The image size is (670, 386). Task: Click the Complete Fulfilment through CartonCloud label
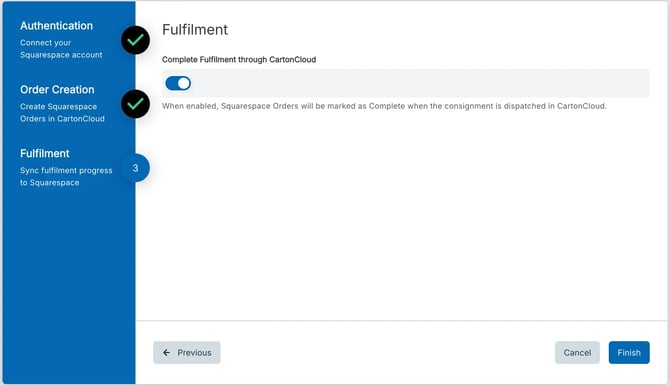tap(239, 59)
